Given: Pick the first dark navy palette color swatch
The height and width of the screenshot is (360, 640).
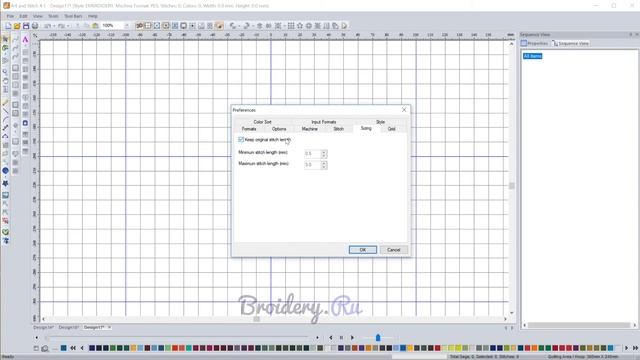Looking at the screenshot, I should click(x=92, y=348).
